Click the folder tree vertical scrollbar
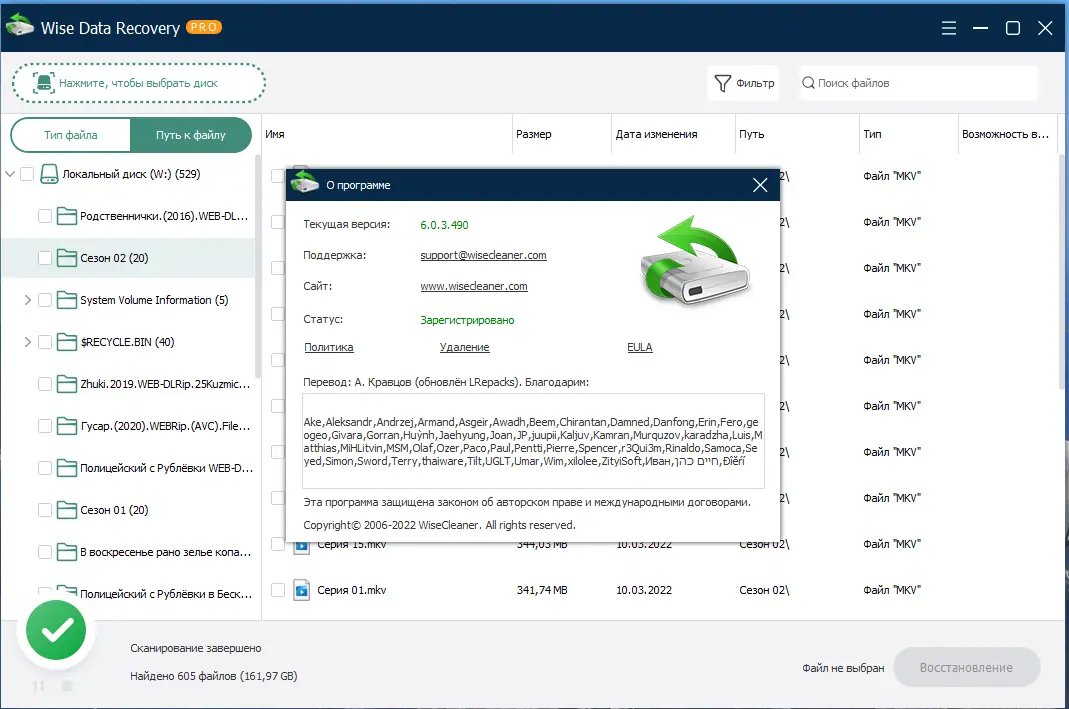1069x709 pixels. 258,266
